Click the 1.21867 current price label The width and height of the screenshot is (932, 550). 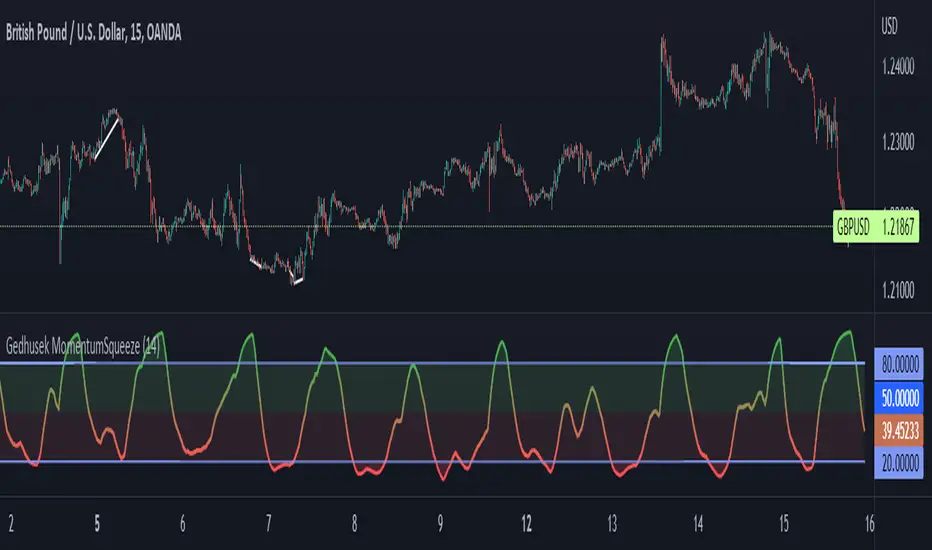point(900,227)
